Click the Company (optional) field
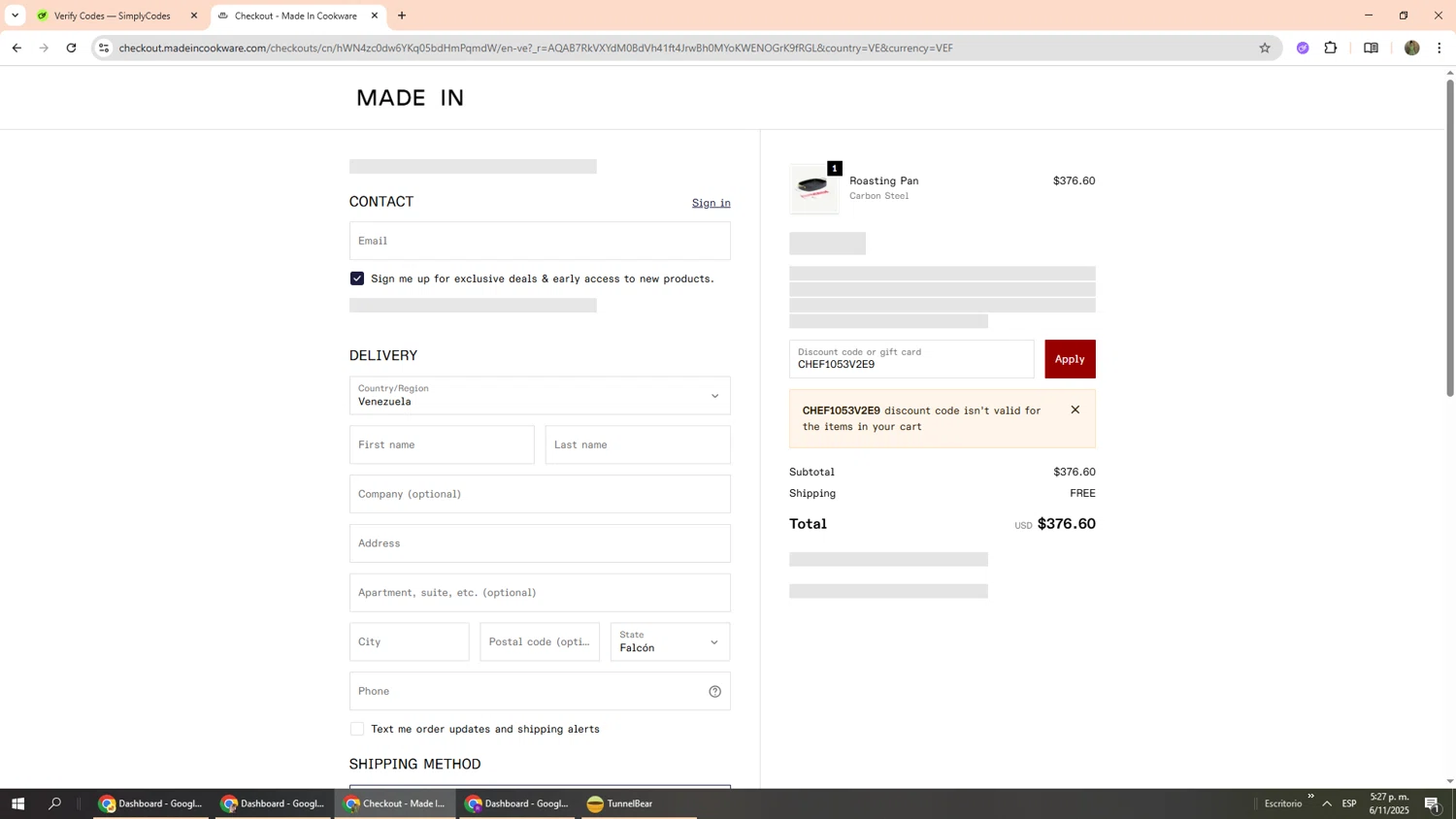1456x819 pixels. [x=540, y=494]
